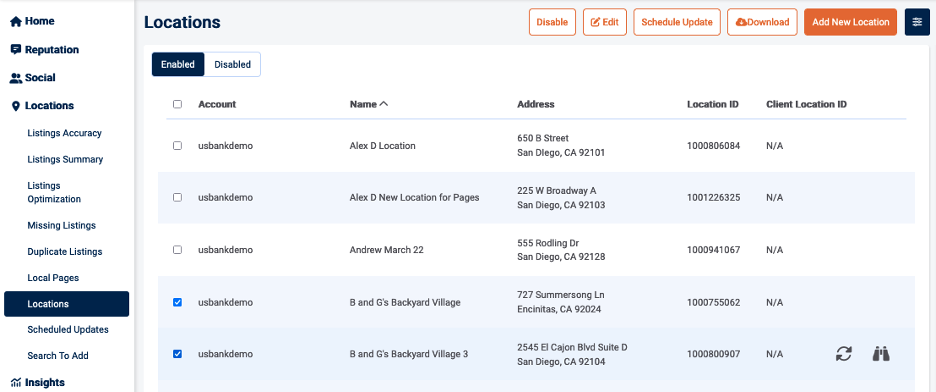The image size is (936, 392).
Task: Go to Listings Optimization
Action: coord(54,192)
